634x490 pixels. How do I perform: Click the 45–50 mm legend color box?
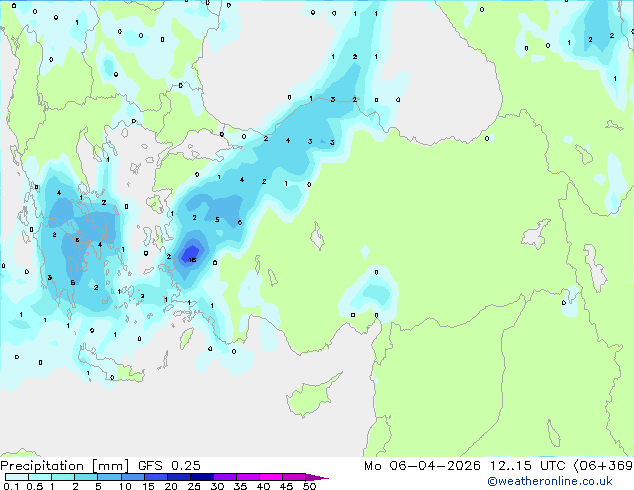click(x=294, y=477)
